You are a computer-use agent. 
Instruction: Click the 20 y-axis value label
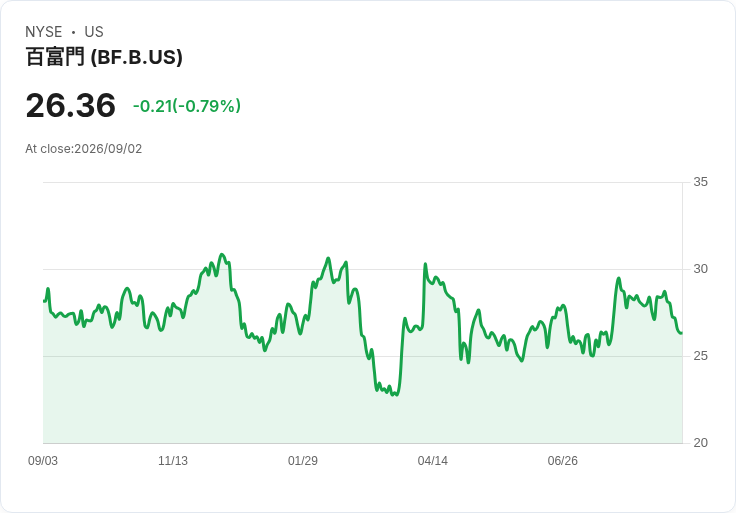pyautogui.click(x=700, y=443)
